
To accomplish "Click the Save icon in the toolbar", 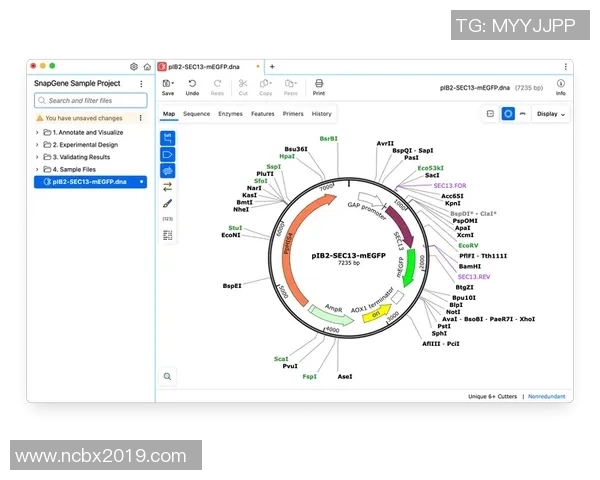I will tap(168, 85).
